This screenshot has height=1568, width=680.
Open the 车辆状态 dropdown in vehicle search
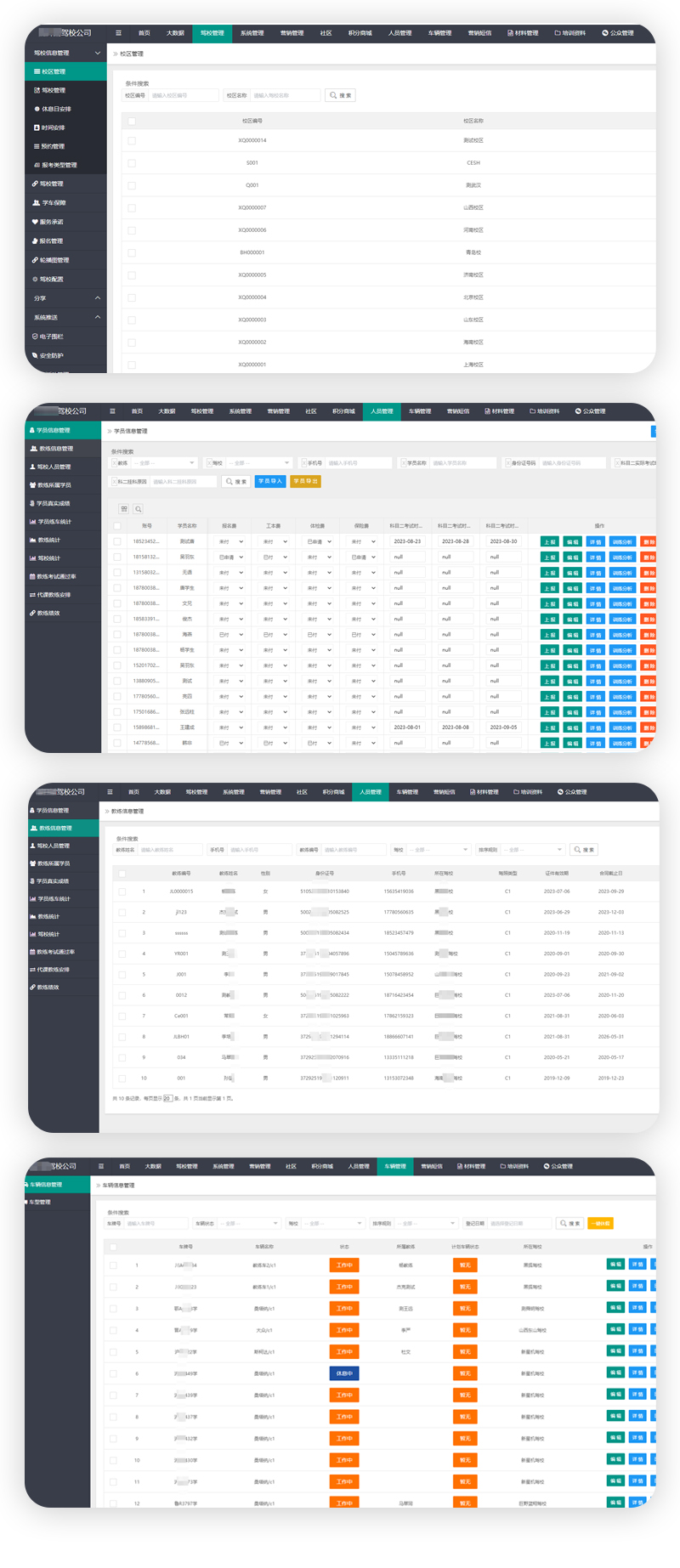248,1223
